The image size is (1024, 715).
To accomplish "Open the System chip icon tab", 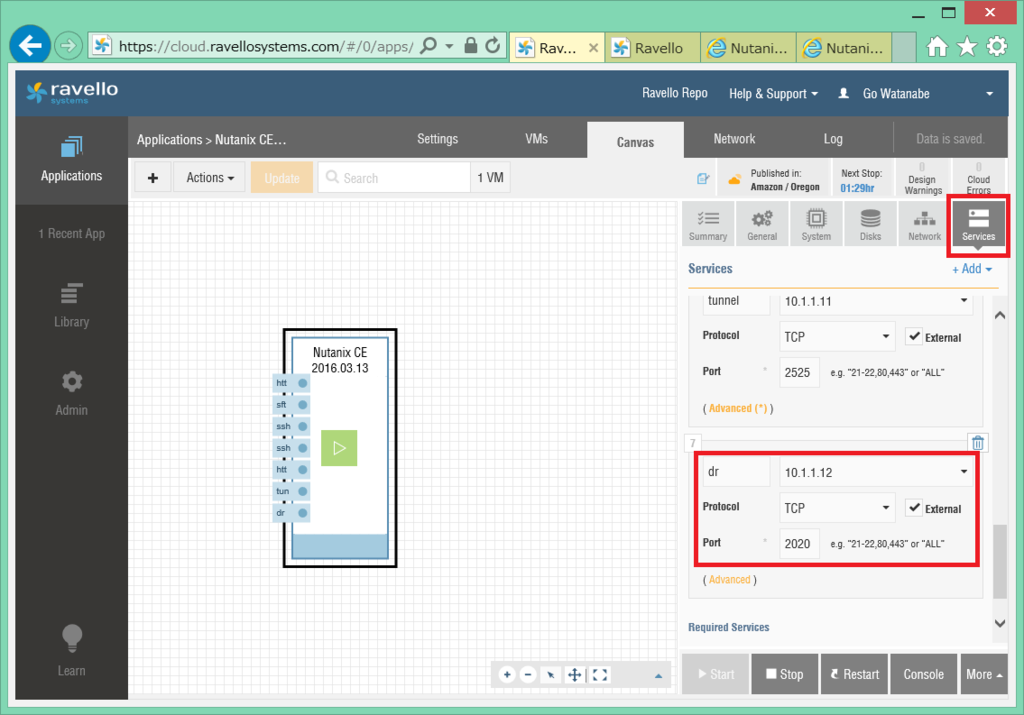I will [816, 224].
